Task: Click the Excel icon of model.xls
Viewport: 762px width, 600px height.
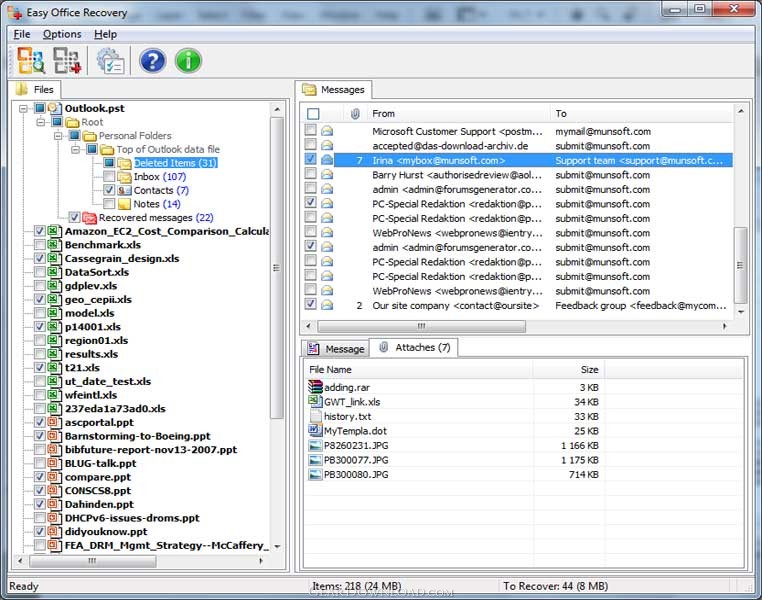Action: point(54,313)
